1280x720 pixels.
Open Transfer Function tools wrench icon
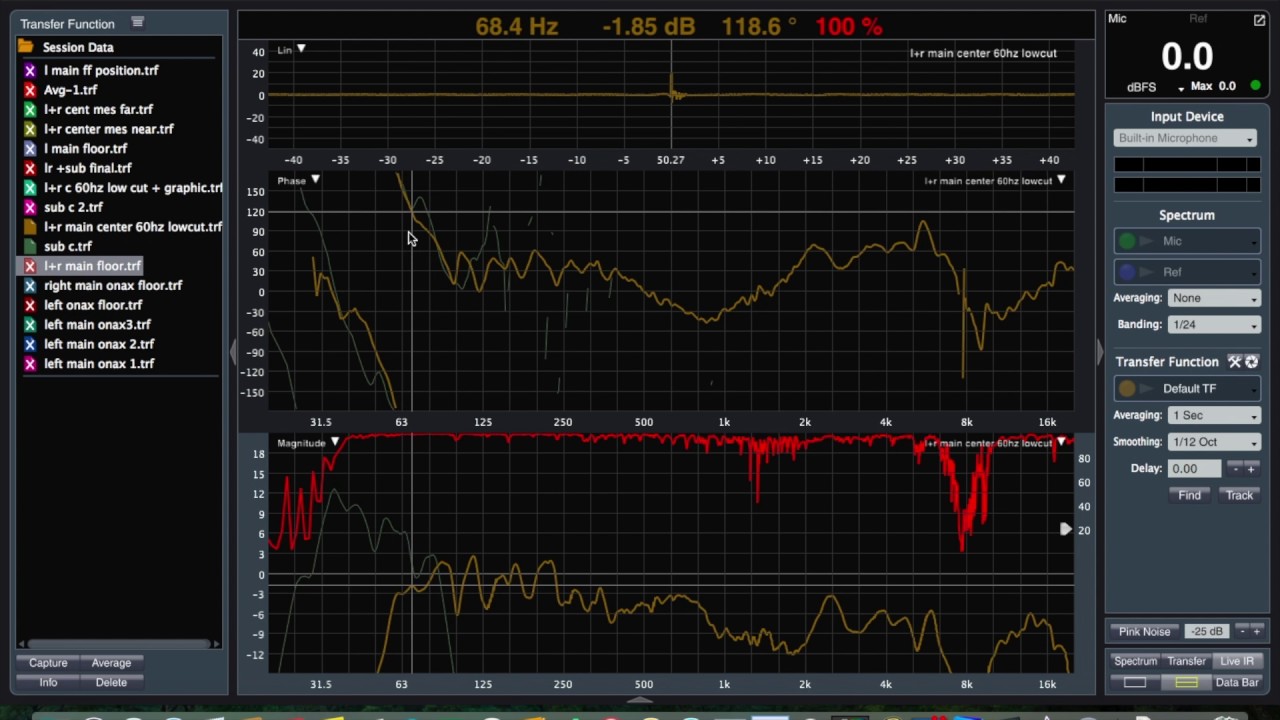pyautogui.click(x=1235, y=362)
